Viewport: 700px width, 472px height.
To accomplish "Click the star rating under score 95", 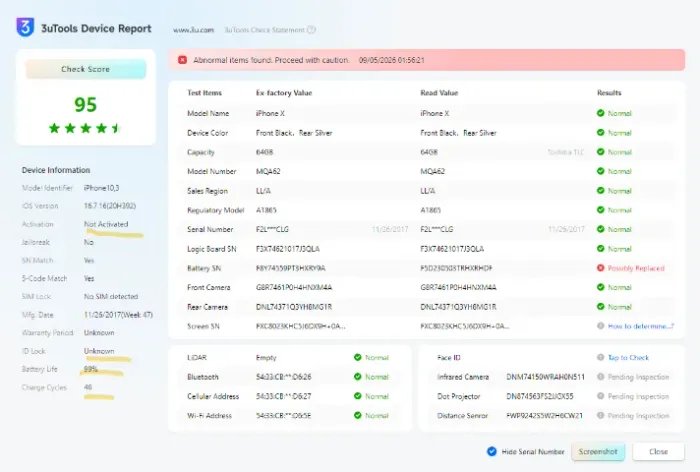I will 85,129.
